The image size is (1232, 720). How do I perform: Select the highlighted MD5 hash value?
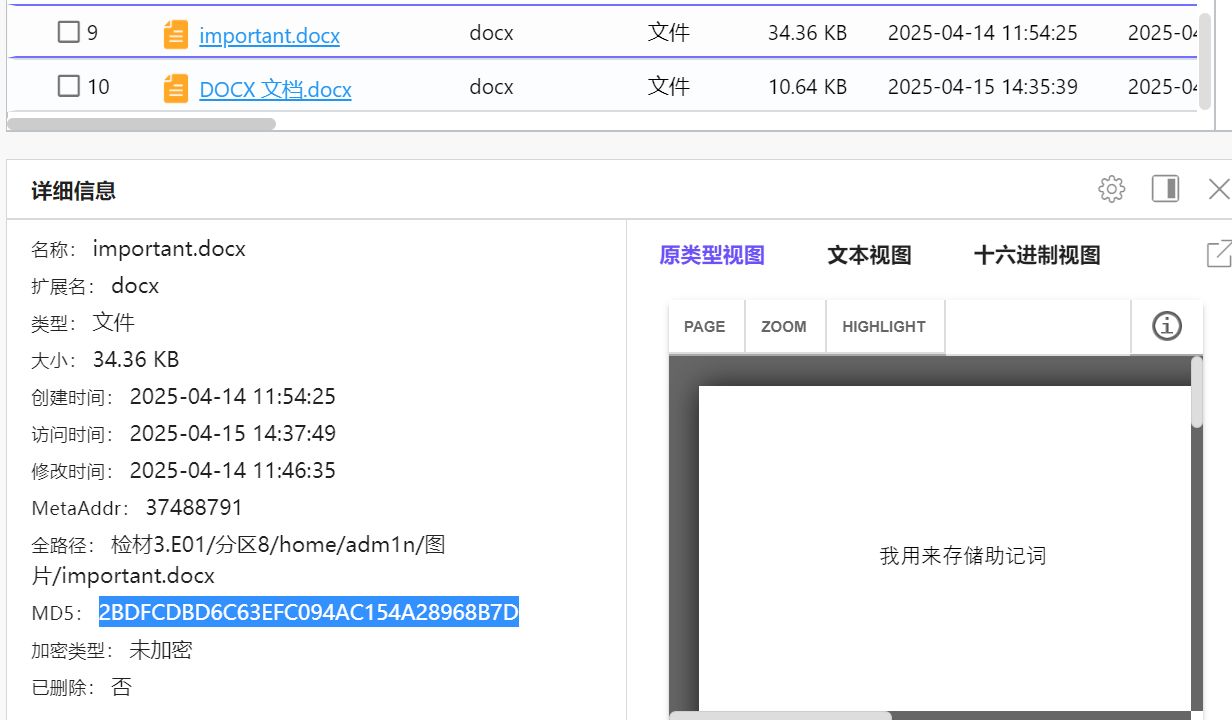coord(308,612)
